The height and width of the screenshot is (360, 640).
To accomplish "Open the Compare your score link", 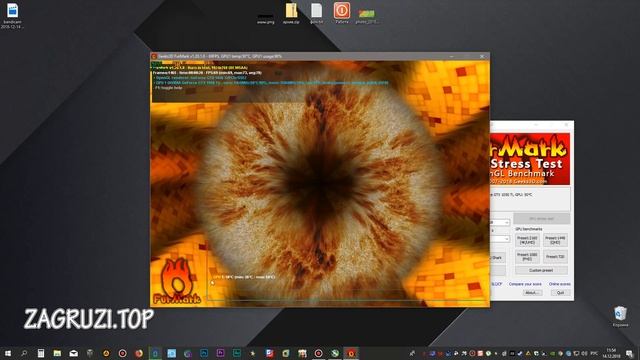I will [525, 284].
